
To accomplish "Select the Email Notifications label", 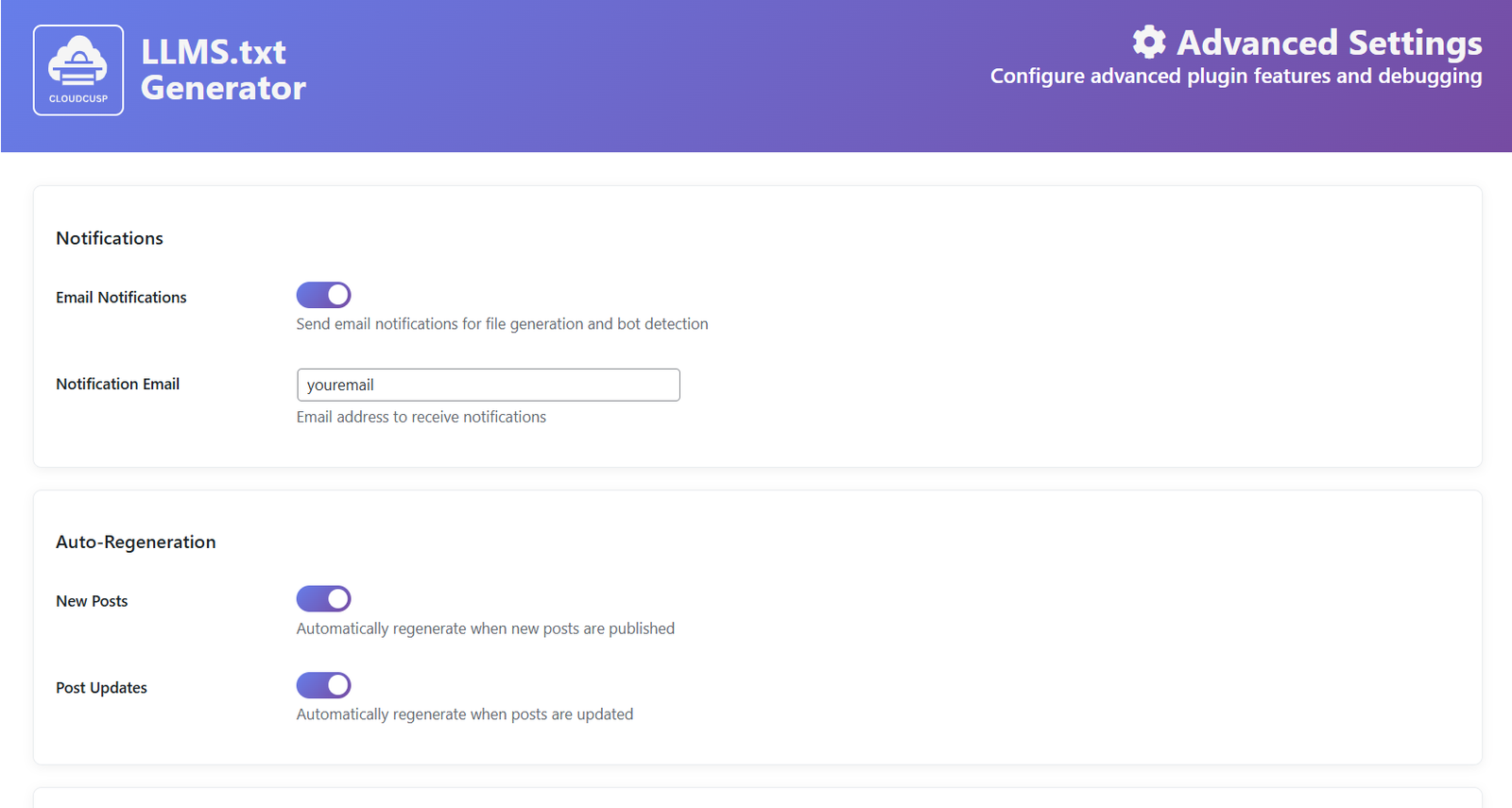I will 121,298.
